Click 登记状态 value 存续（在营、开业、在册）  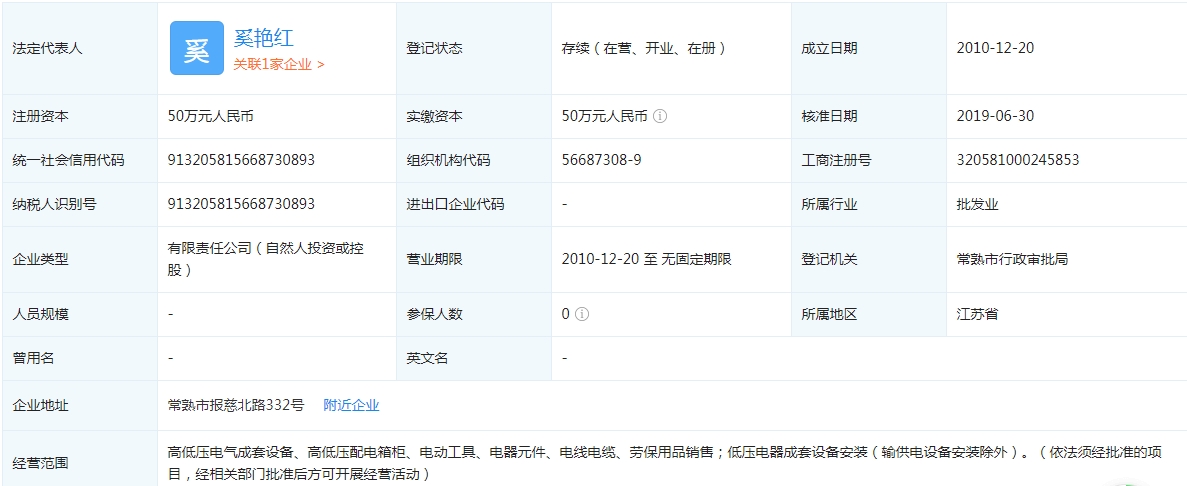pyautogui.click(x=643, y=48)
